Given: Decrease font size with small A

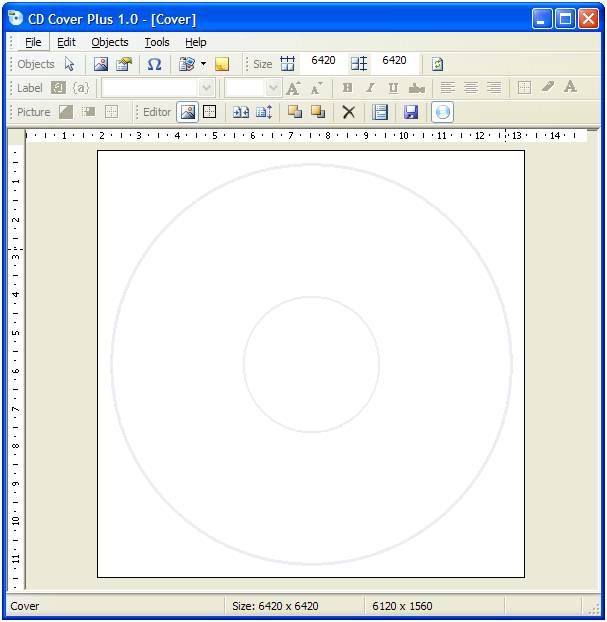Looking at the screenshot, I should point(317,88).
